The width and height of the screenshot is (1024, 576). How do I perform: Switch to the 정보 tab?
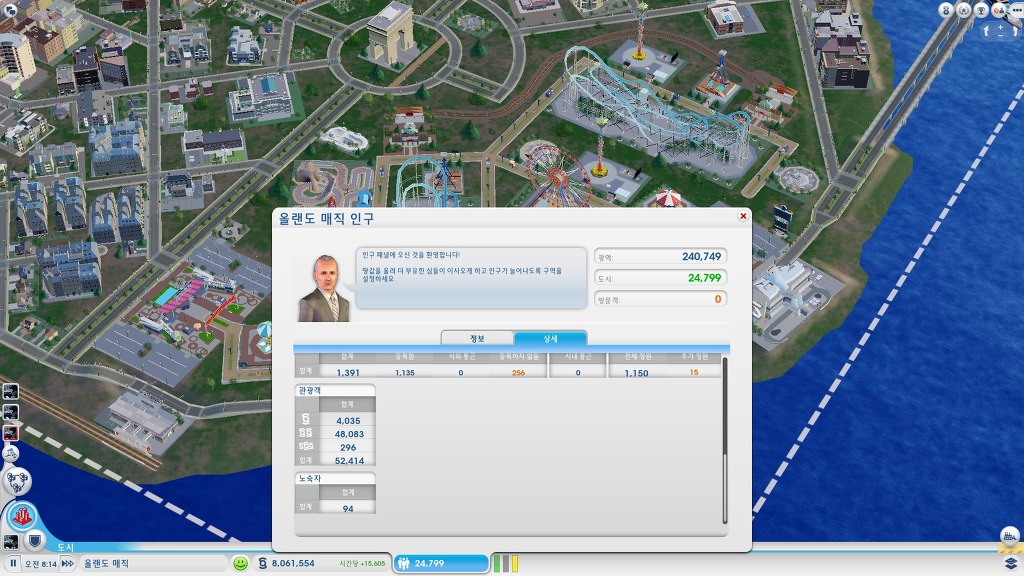[477, 338]
